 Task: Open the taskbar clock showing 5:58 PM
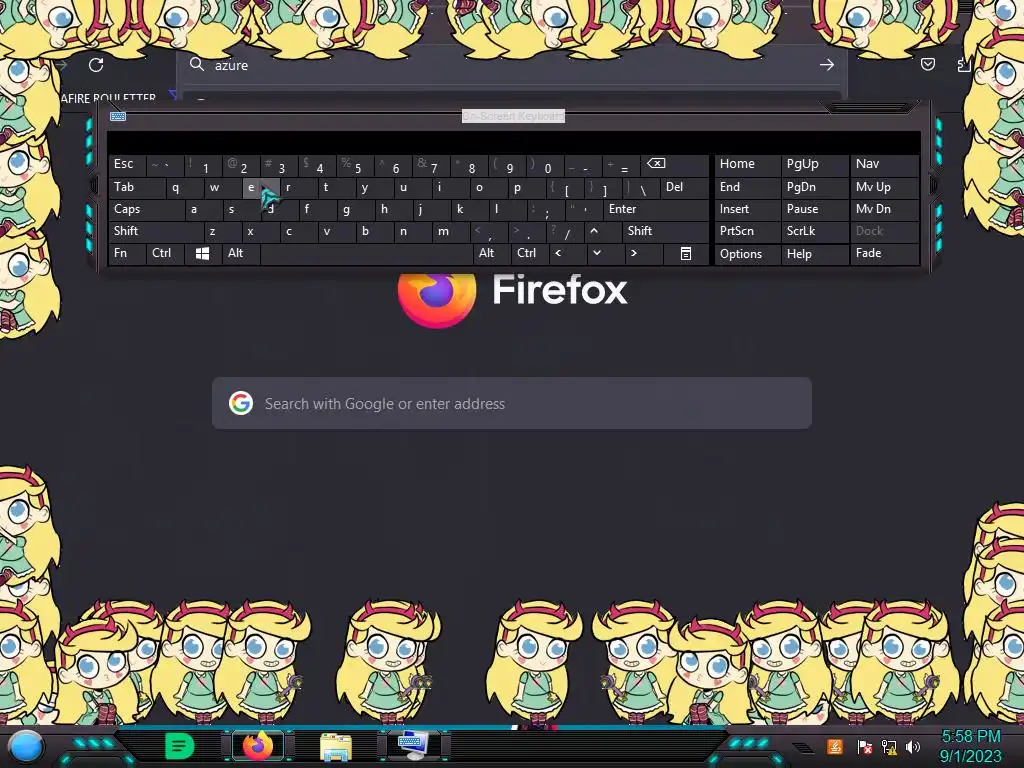970,746
